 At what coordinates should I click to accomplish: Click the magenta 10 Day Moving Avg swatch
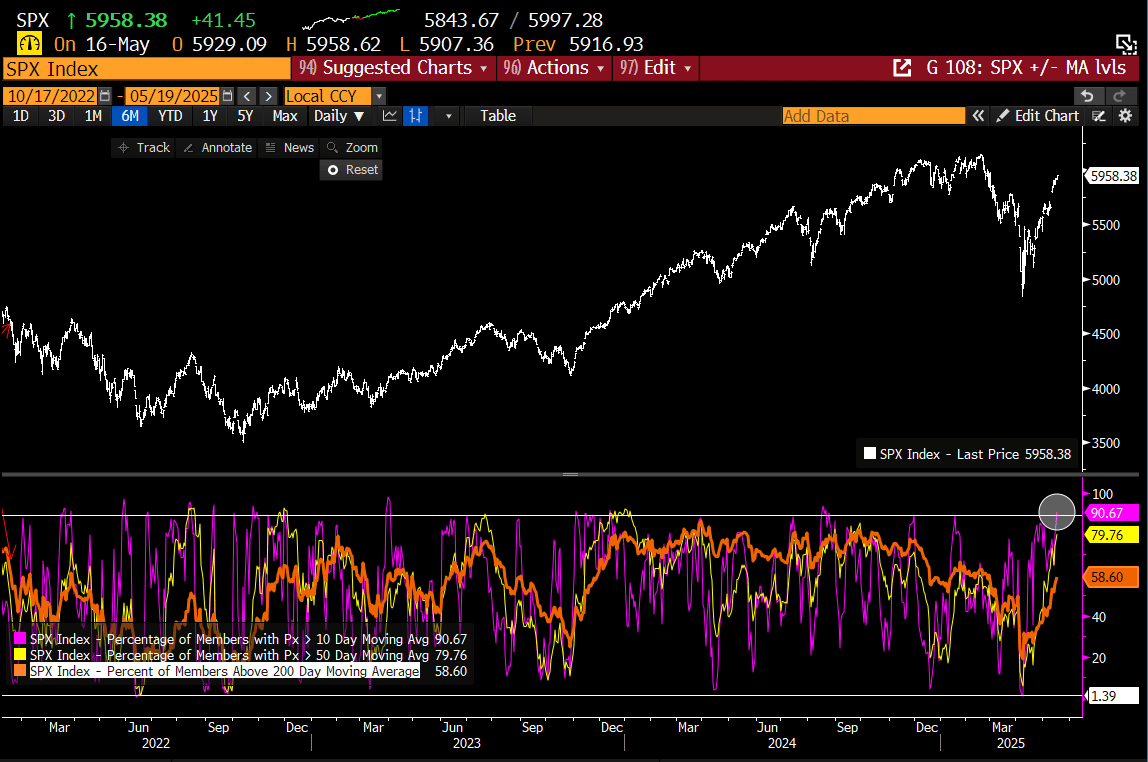20,639
